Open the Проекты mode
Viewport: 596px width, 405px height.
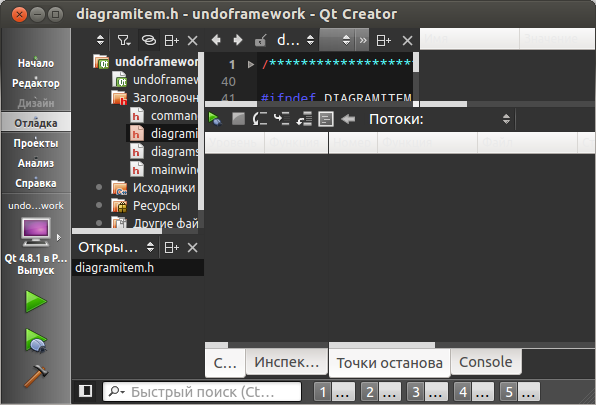(x=36, y=143)
